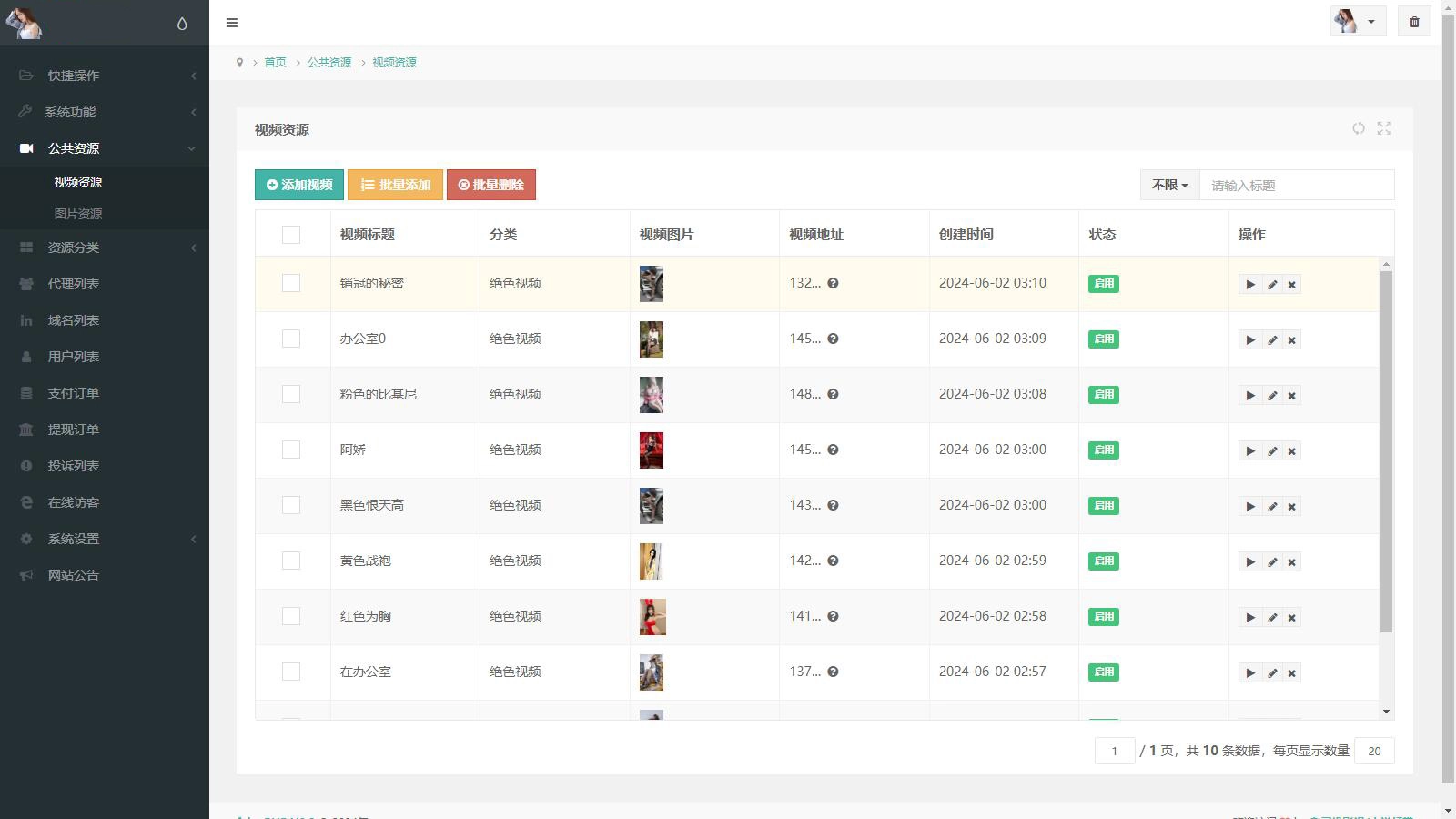This screenshot has width=1456, height=819.
Task: Go to 支付订单 in sidebar
Action: (74, 393)
